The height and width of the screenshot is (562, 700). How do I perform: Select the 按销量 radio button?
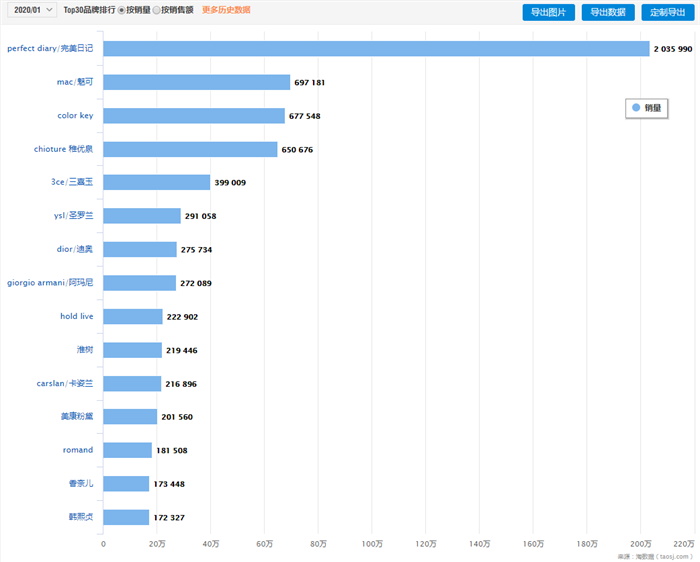pyautogui.click(x=121, y=10)
